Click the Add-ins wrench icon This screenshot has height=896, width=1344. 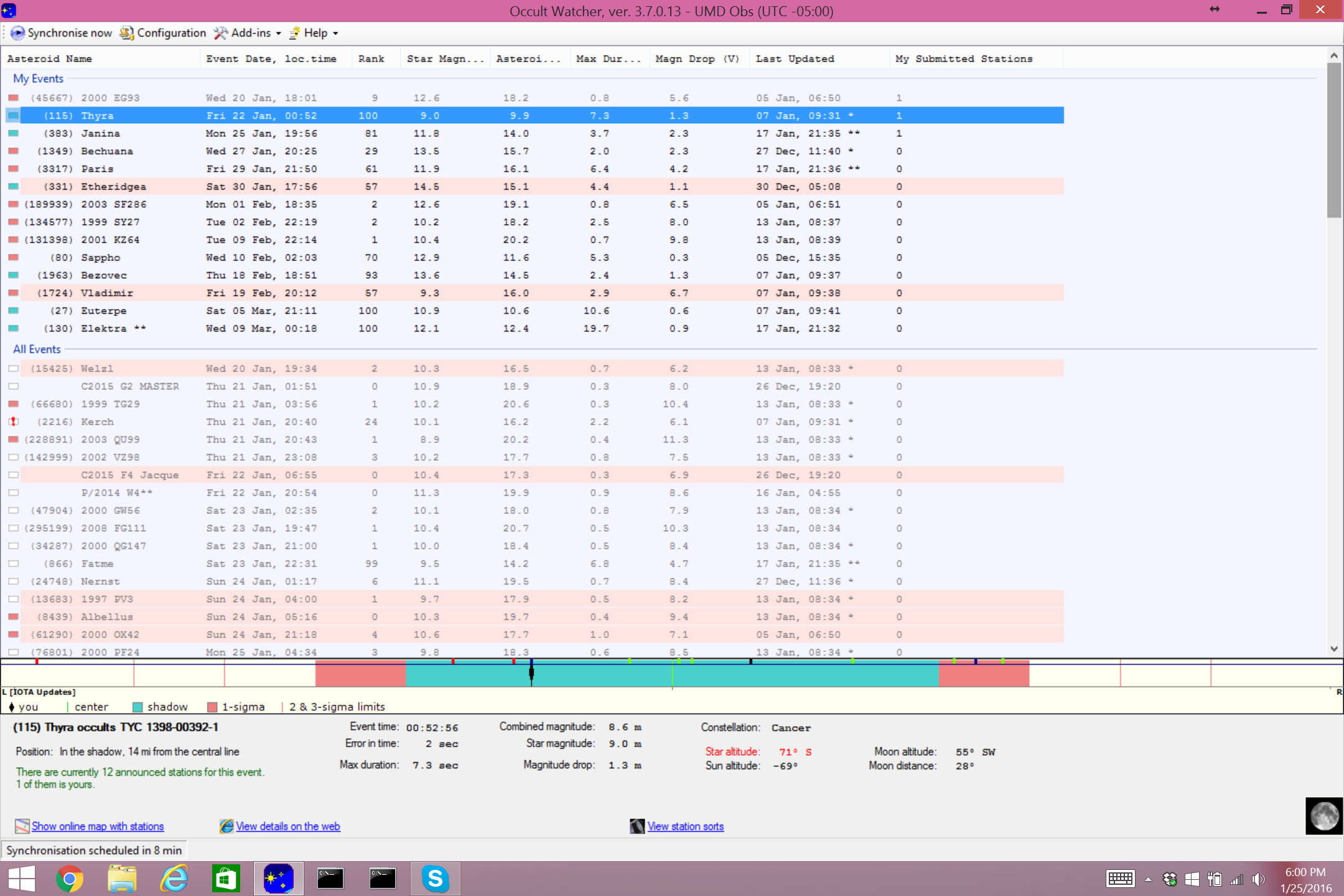coord(220,33)
